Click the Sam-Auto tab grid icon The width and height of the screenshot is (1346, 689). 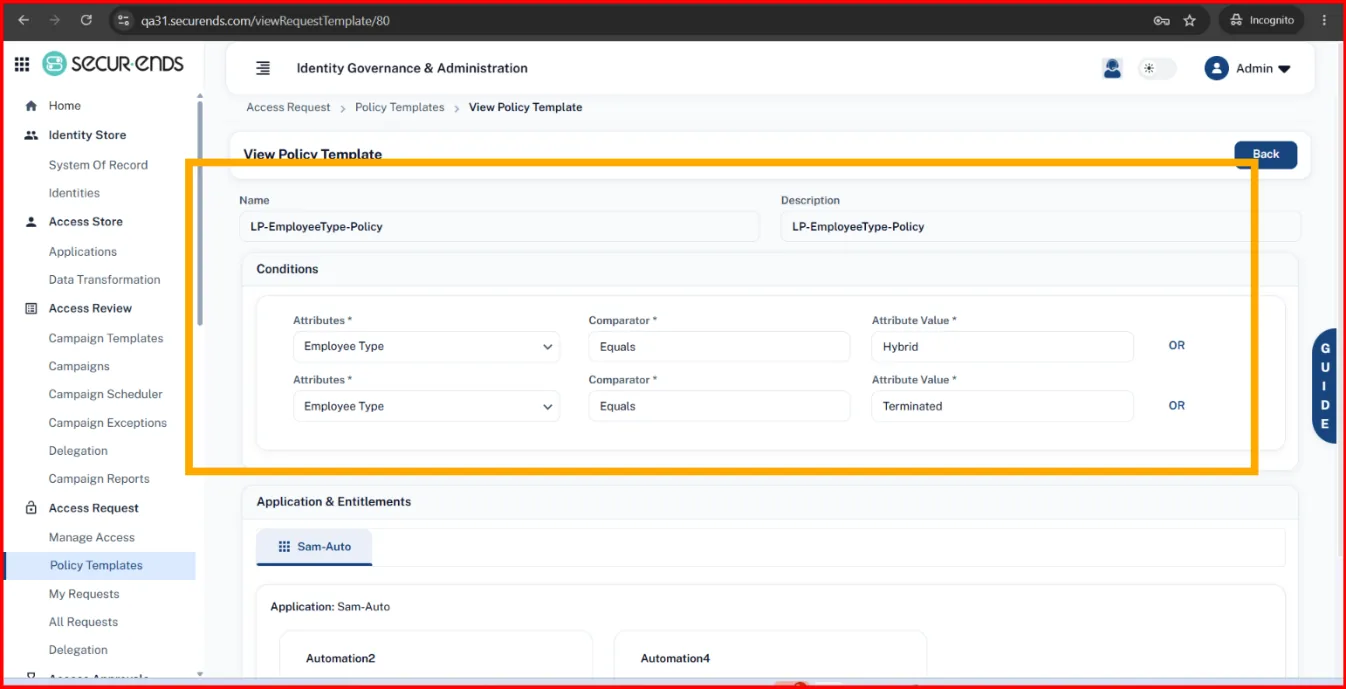[284, 547]
